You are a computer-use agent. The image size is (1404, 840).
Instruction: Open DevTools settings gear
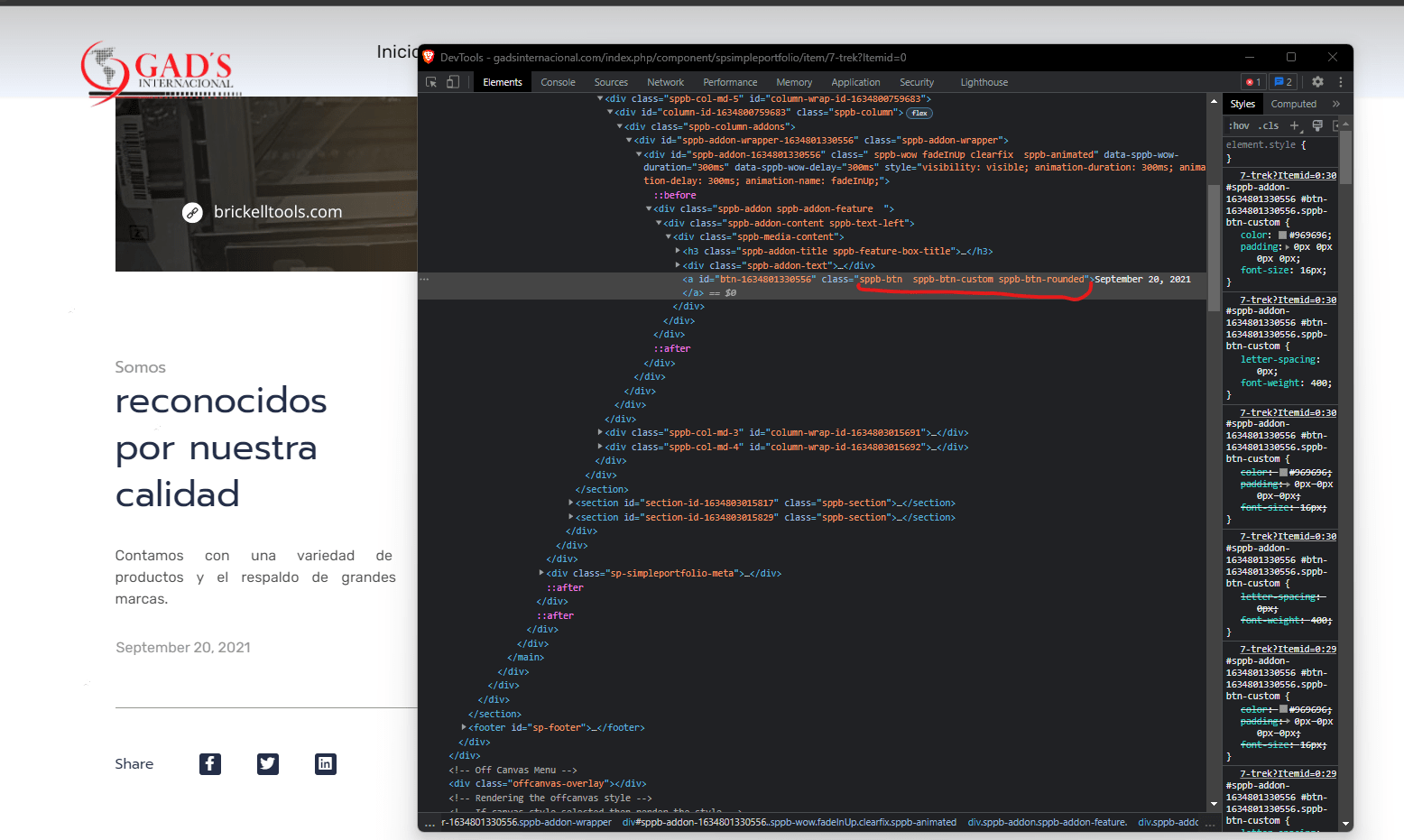tap(1317, 82)
